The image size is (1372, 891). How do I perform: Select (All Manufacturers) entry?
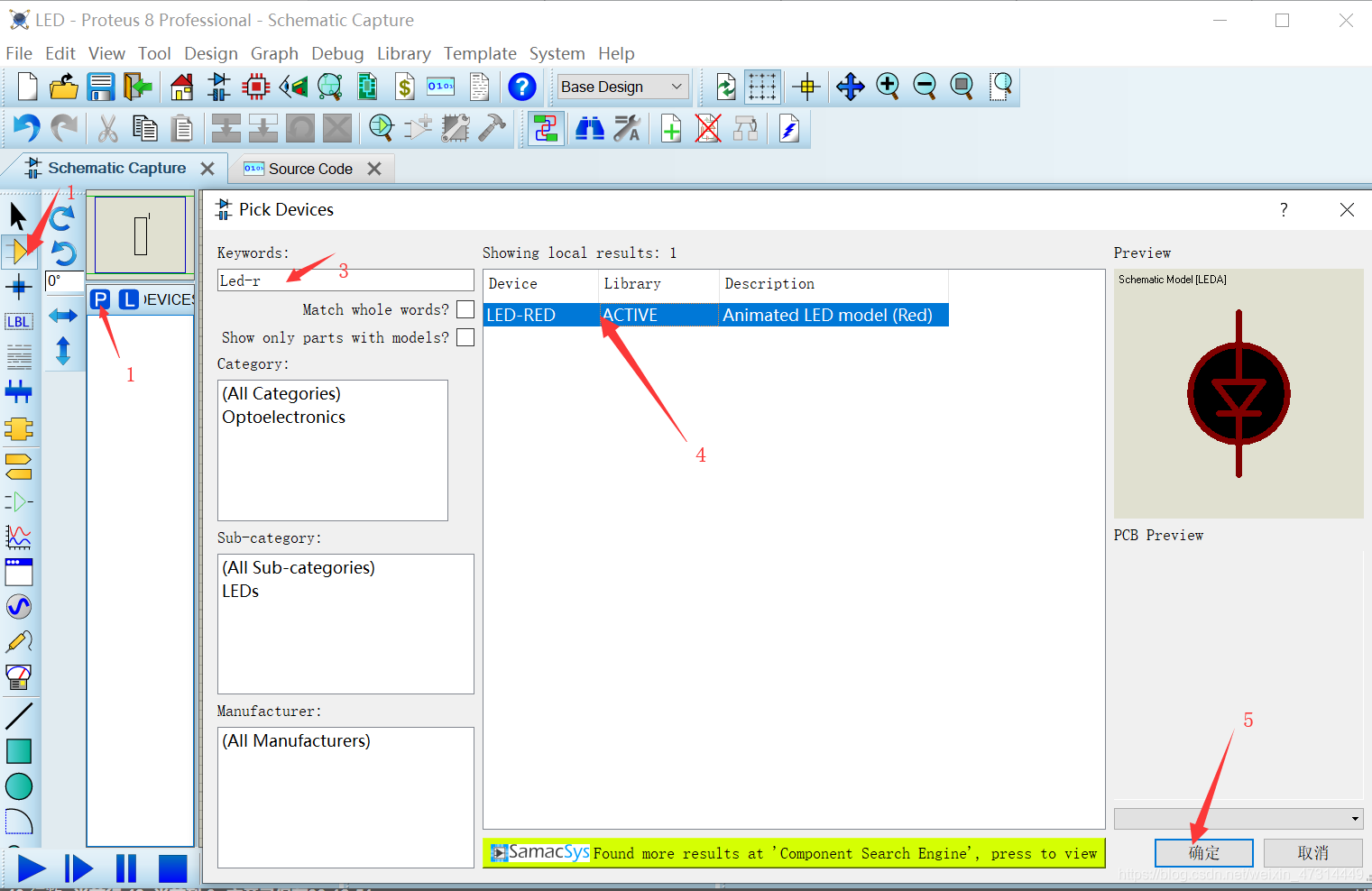pos(296,740)
